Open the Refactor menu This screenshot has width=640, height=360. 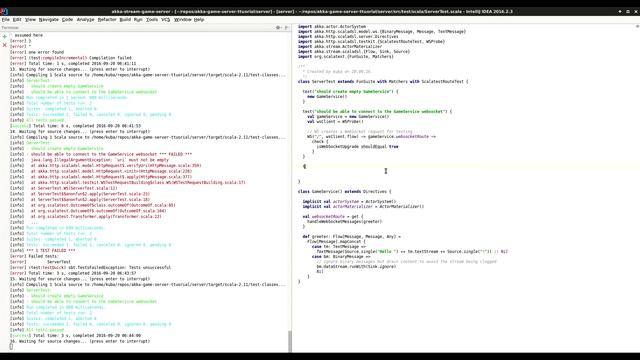pyautogui.click(x=107, y=20)
